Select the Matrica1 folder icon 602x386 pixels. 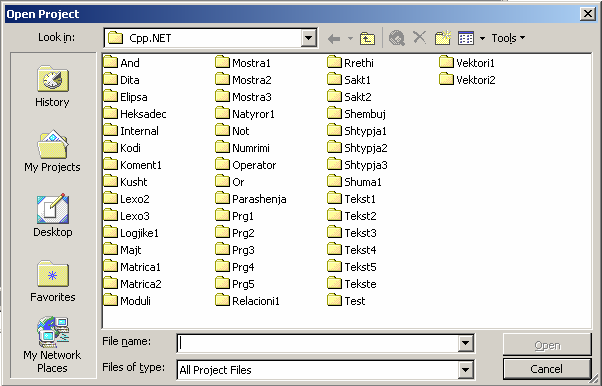(x=111, y=266)
